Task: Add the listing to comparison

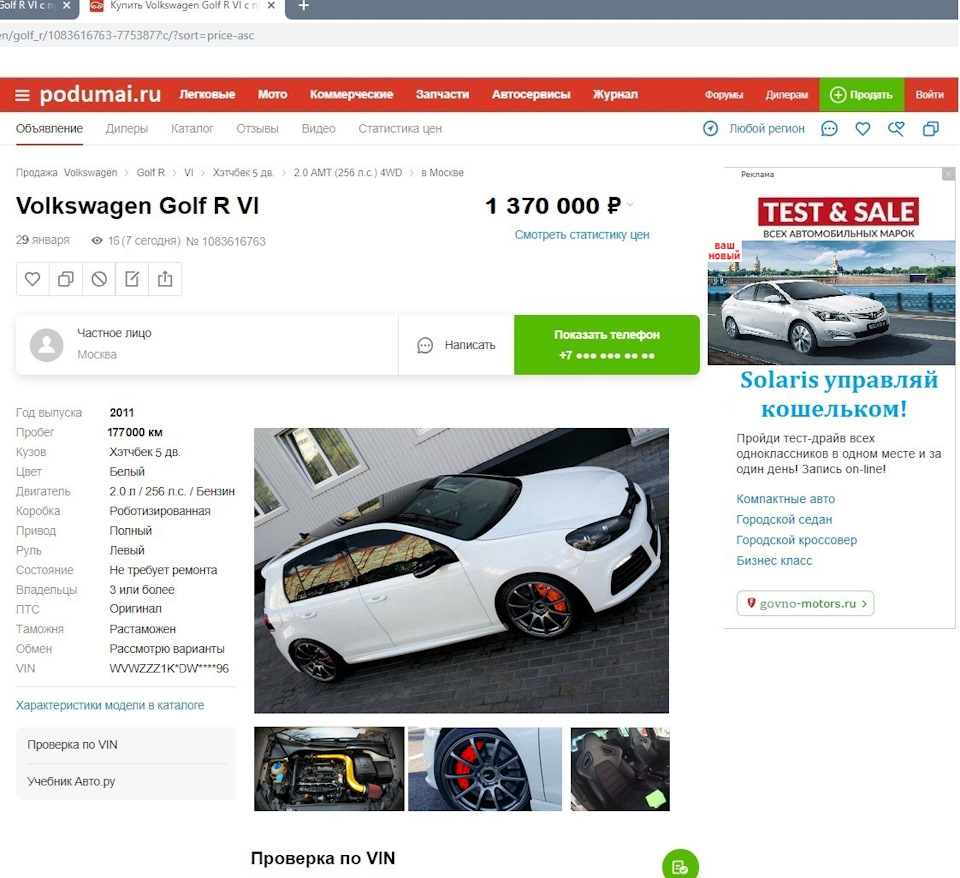Action: [66, 279]
